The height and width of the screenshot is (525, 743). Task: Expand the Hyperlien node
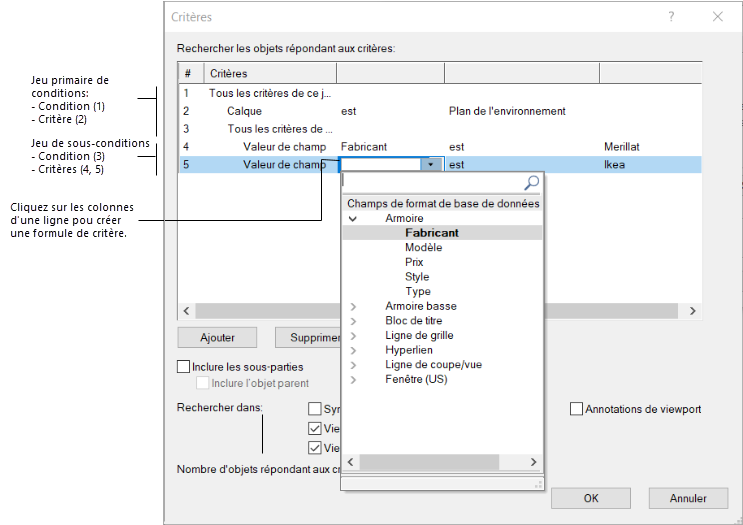353,350
